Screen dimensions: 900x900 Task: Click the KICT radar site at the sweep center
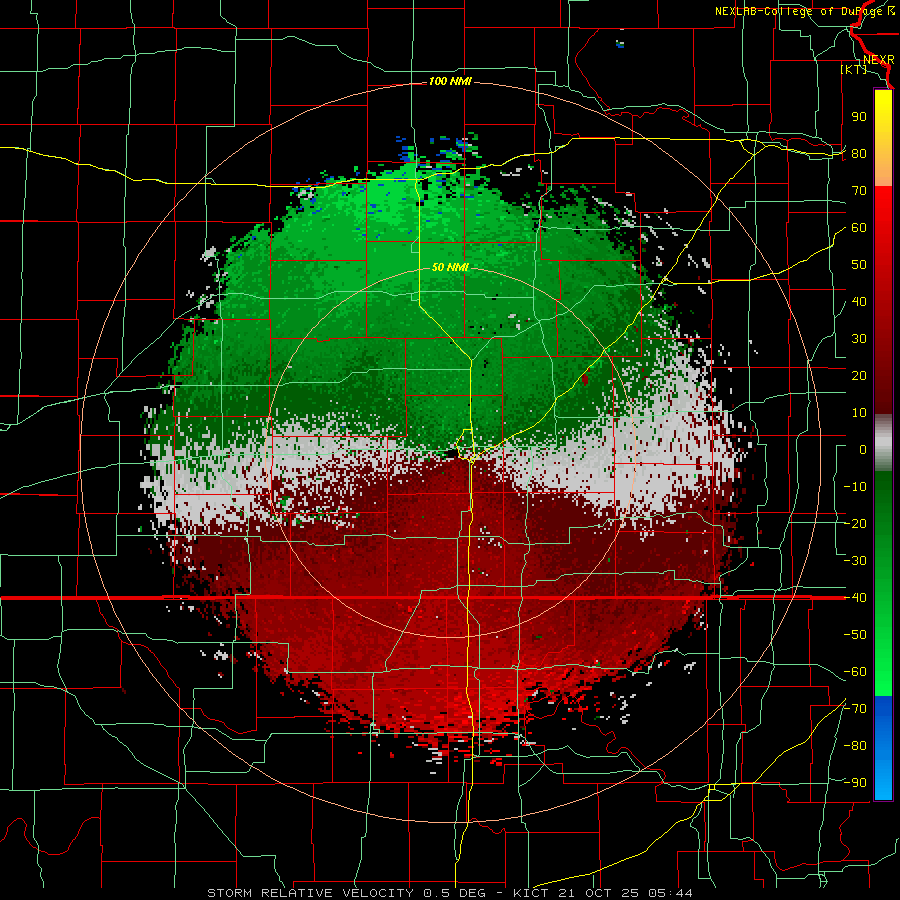(451, 453)
